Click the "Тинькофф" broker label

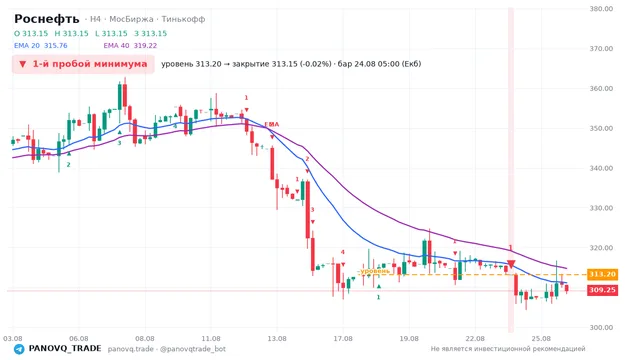tap(183, 19)
